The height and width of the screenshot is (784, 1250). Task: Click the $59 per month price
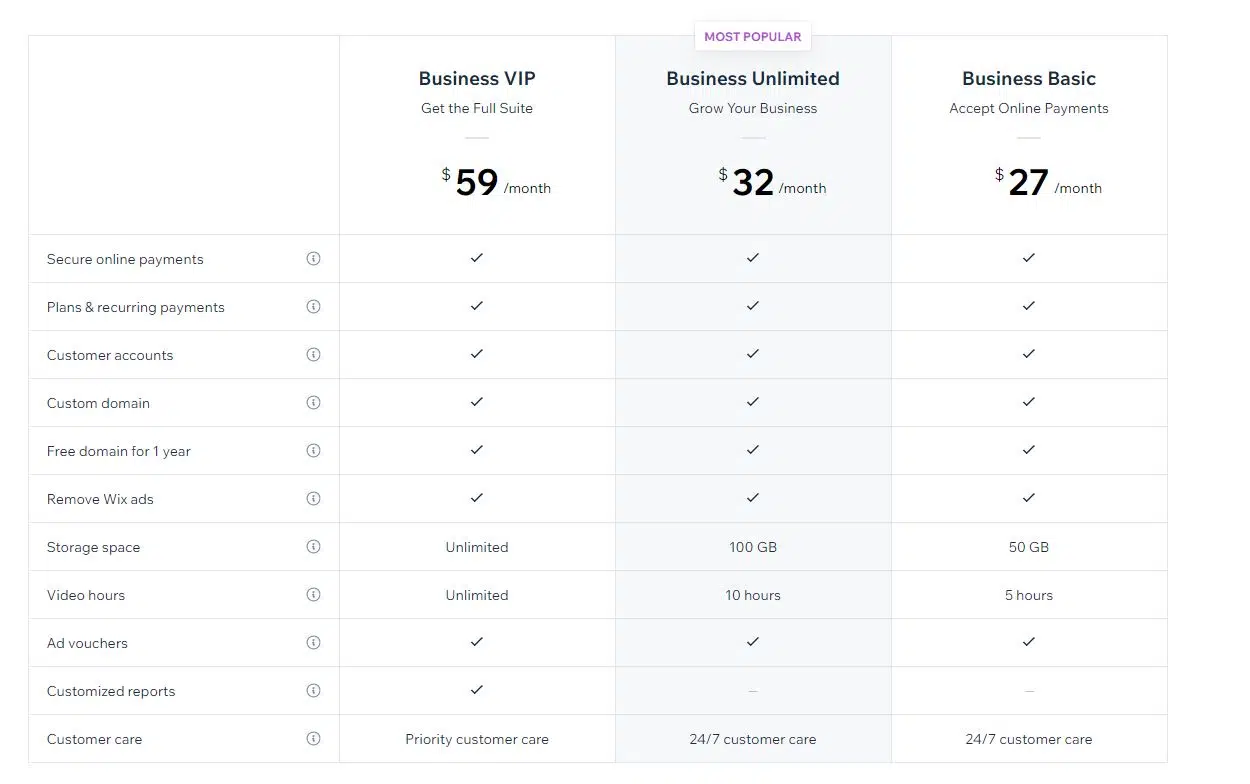click(496, 183)
